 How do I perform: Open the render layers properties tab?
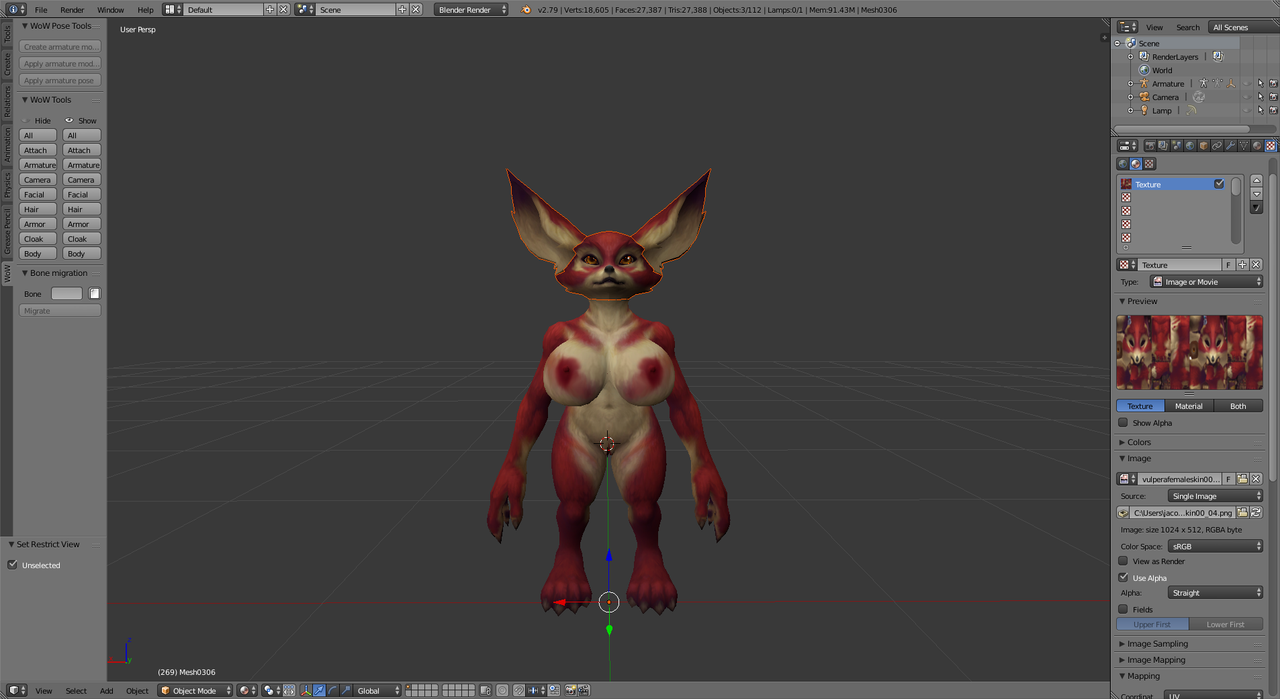point(1163,146)
